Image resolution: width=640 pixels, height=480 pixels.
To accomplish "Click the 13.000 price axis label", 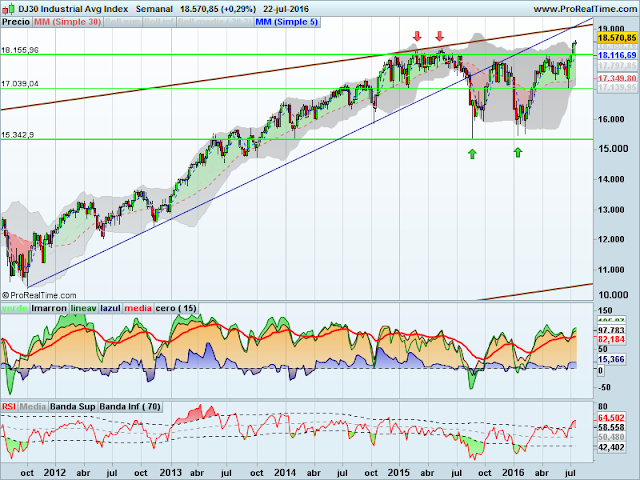I will coord(611,210).
